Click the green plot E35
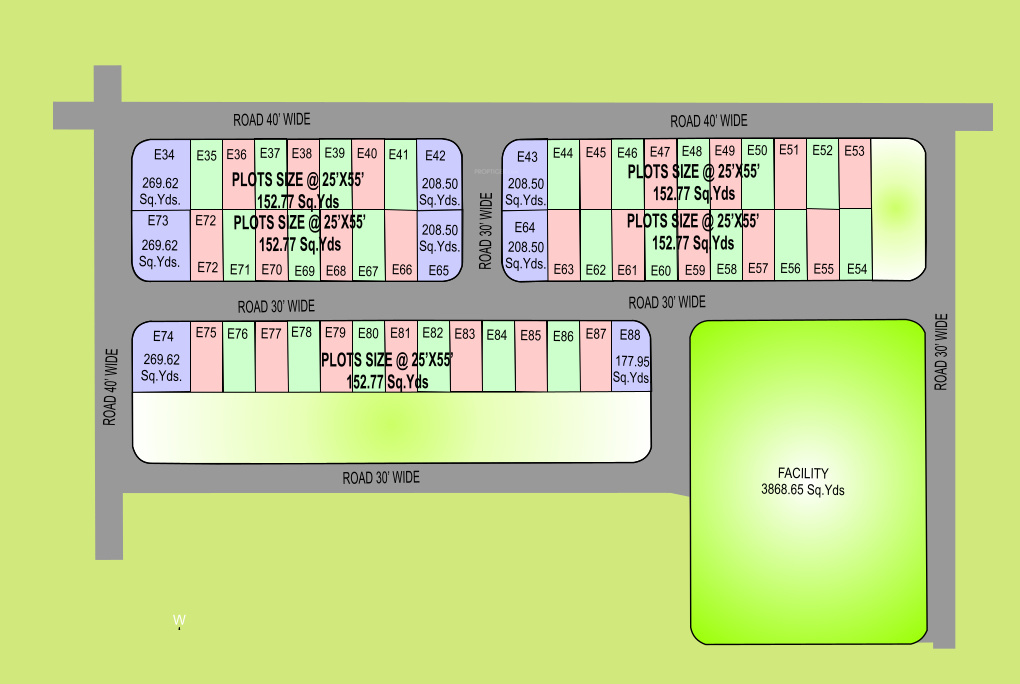The image size is (1020, 684). 207,174
